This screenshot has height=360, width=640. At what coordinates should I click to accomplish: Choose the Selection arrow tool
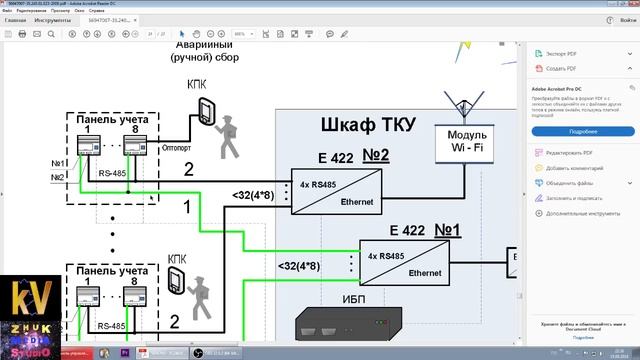click(182, 34)
